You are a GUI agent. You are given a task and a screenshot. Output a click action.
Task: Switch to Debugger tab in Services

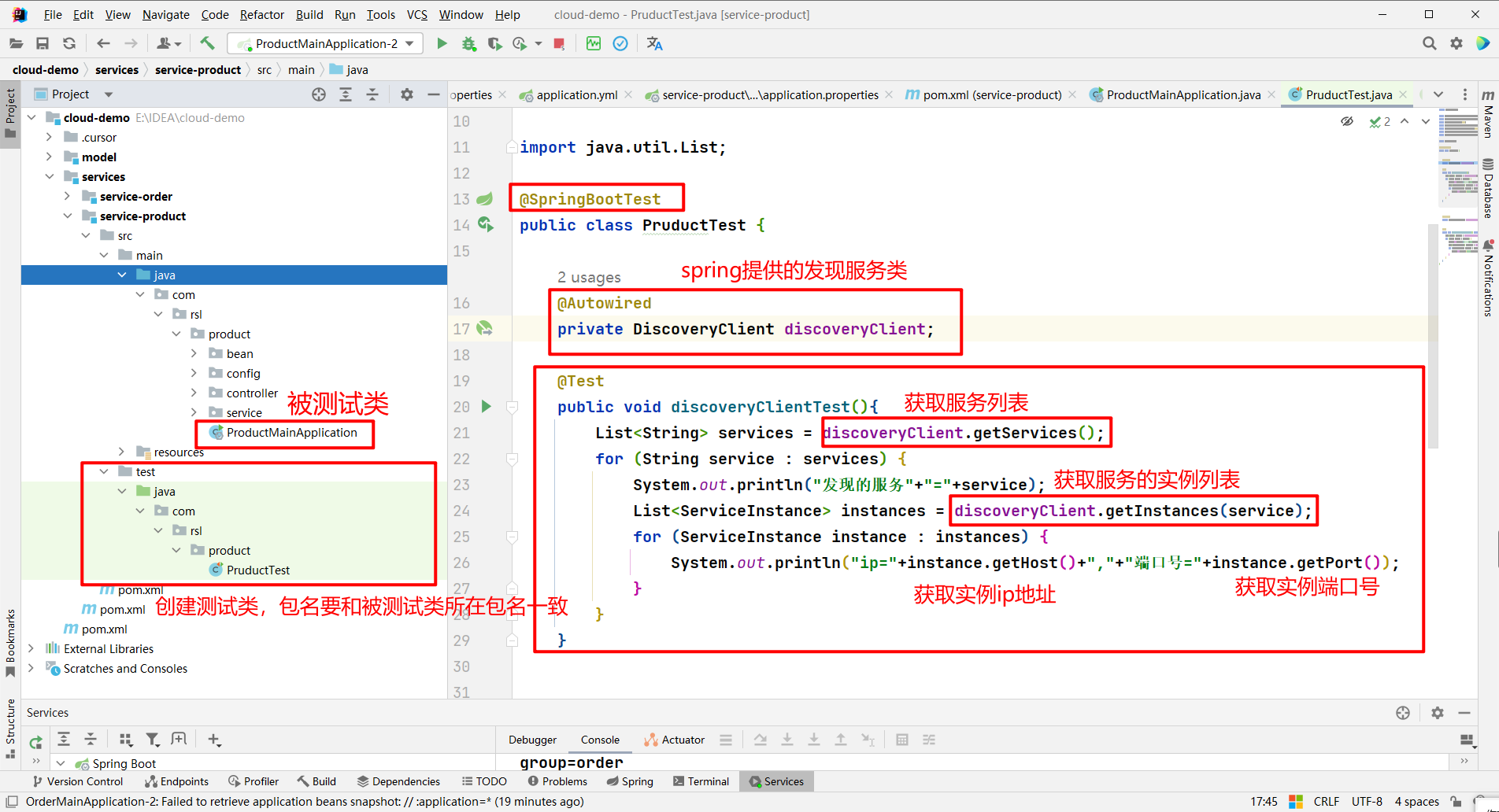click(x=532, y=740)
